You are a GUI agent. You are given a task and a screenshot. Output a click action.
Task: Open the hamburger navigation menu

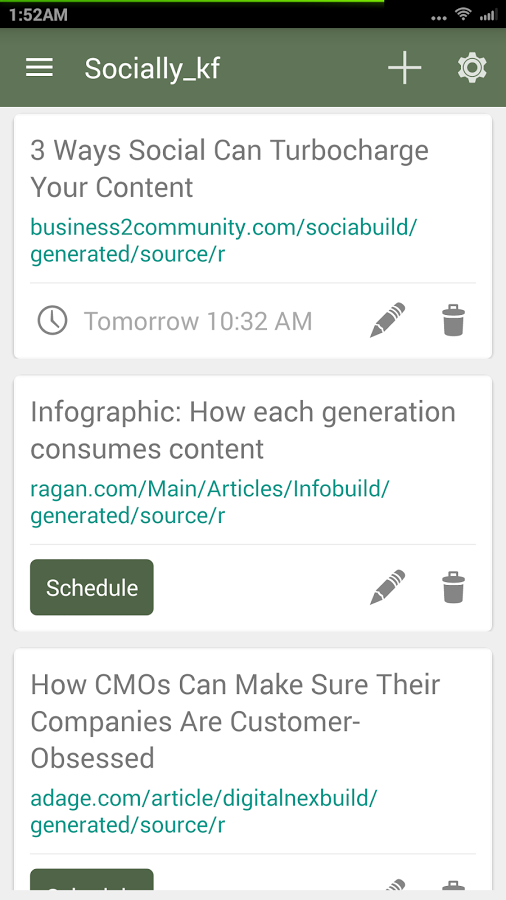pos(39,68)
